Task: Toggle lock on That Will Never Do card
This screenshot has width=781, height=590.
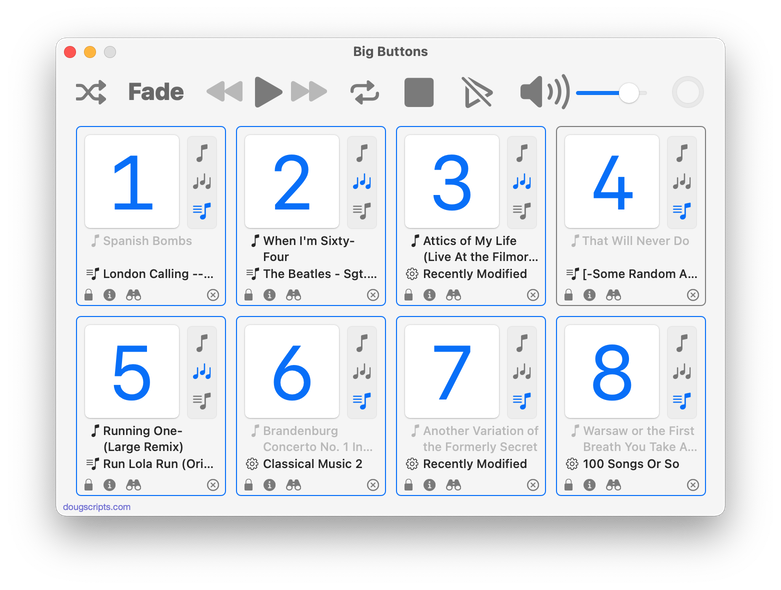Action: coord(568,295)
